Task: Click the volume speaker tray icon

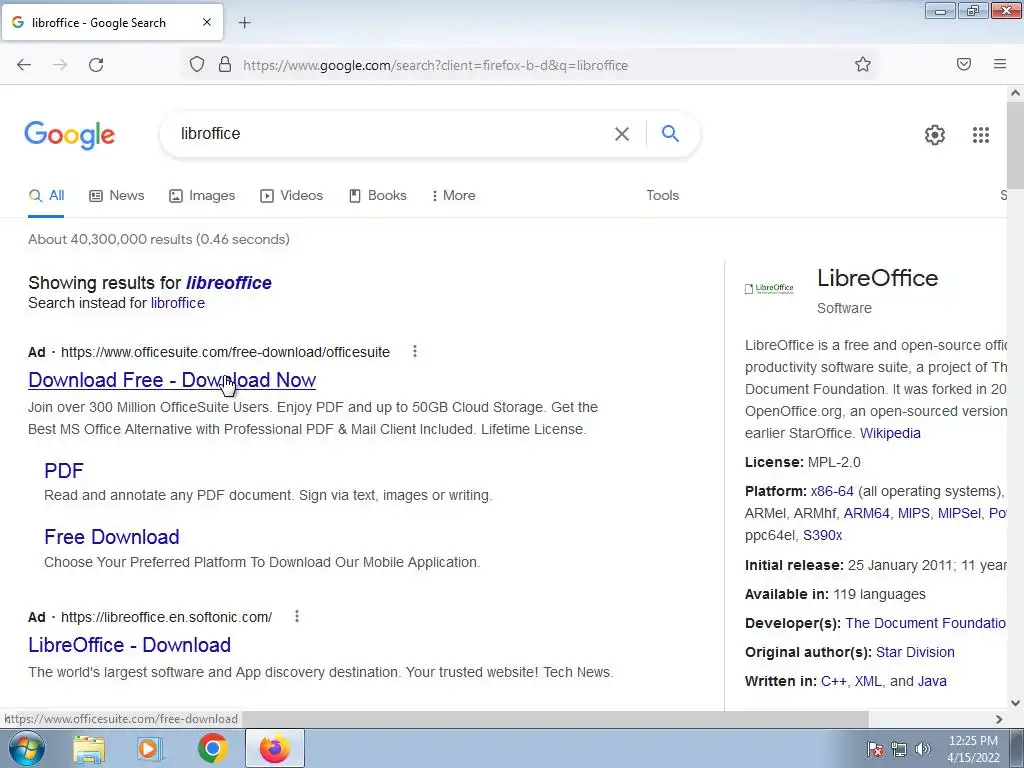Action: point(922,749)
